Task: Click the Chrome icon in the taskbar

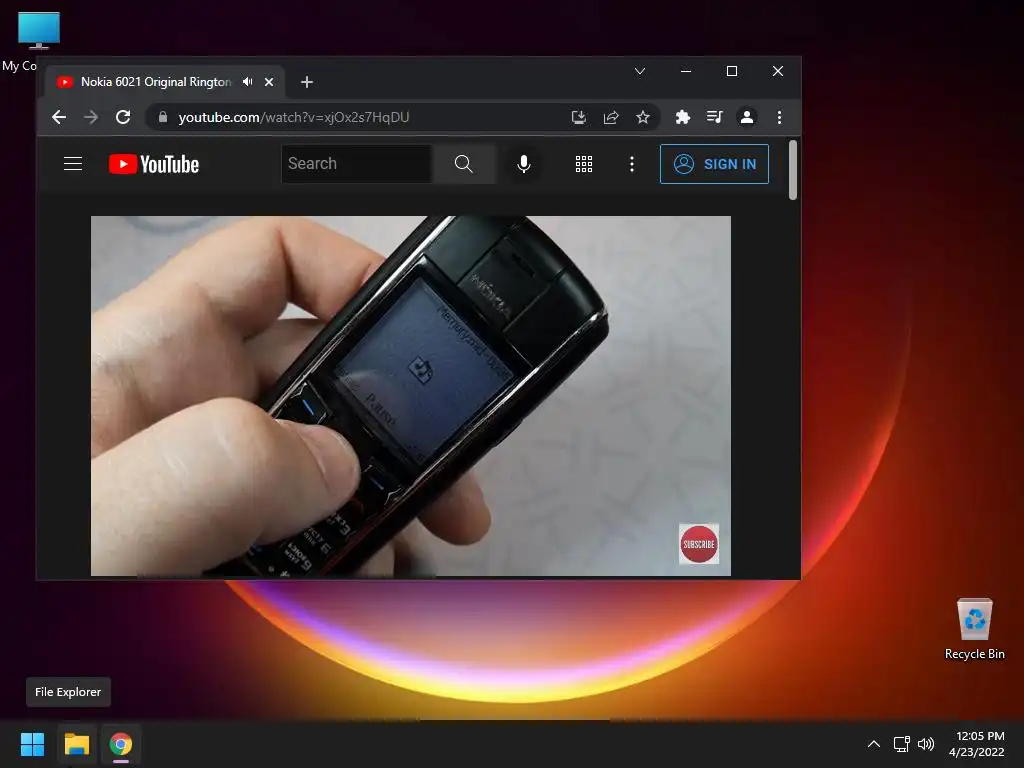Action: coord(121,744)
